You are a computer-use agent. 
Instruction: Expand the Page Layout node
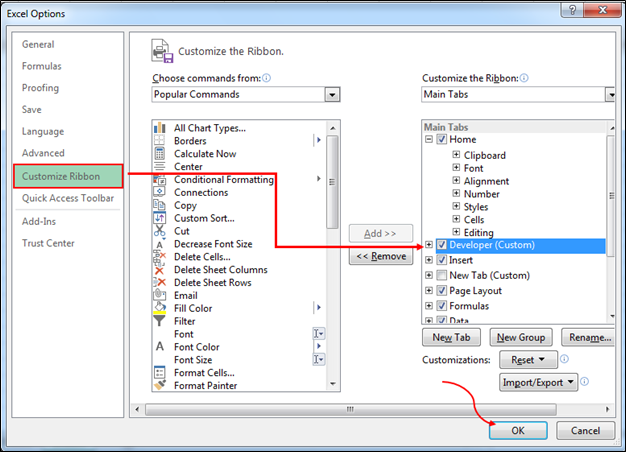tap(429, 290)
